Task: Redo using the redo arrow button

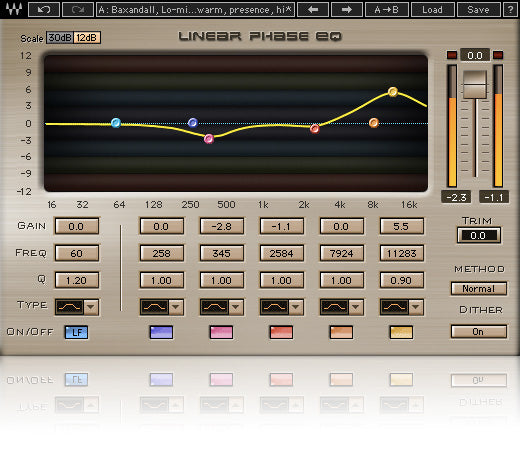Action: [x=78, y=10]
